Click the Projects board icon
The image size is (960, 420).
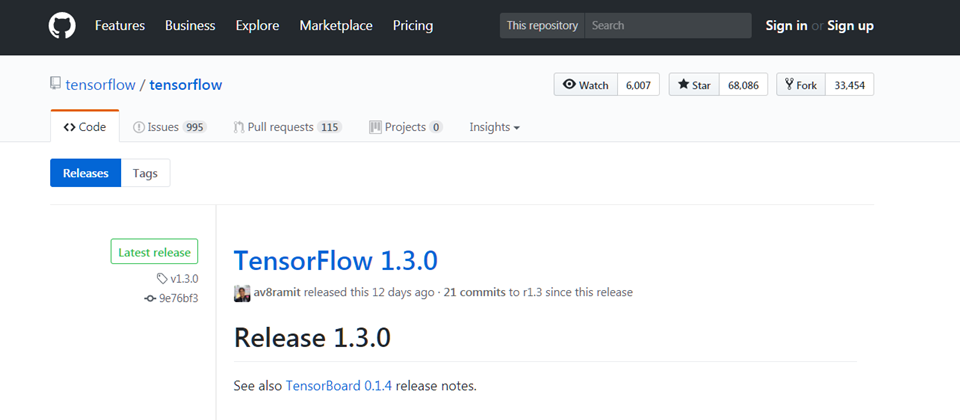[x=375, y=127]
